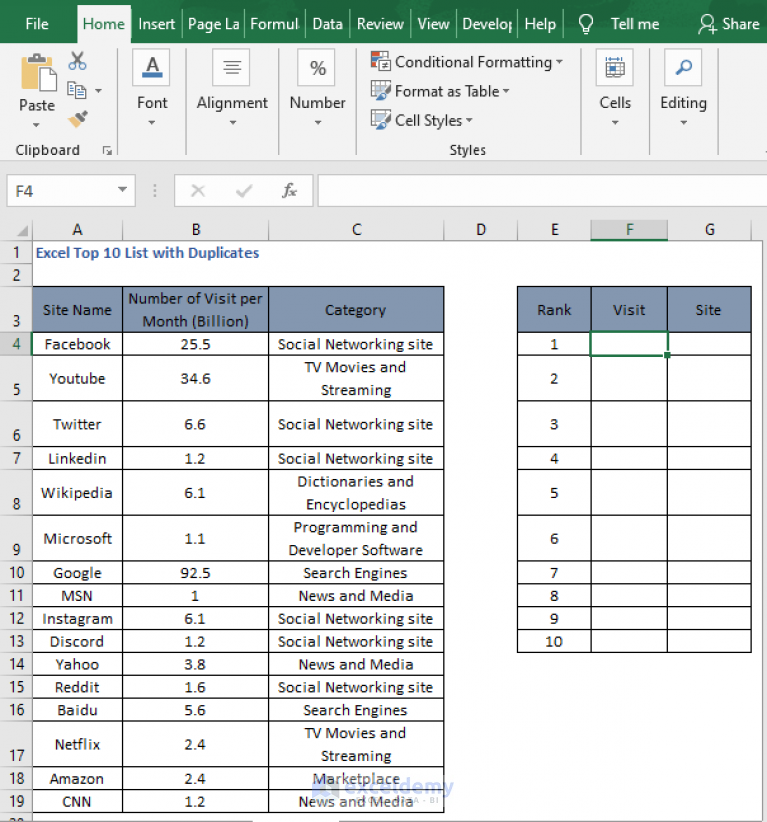Open Cell Styles dropdown arrow
767x822 pixels.
pos(469,120)
